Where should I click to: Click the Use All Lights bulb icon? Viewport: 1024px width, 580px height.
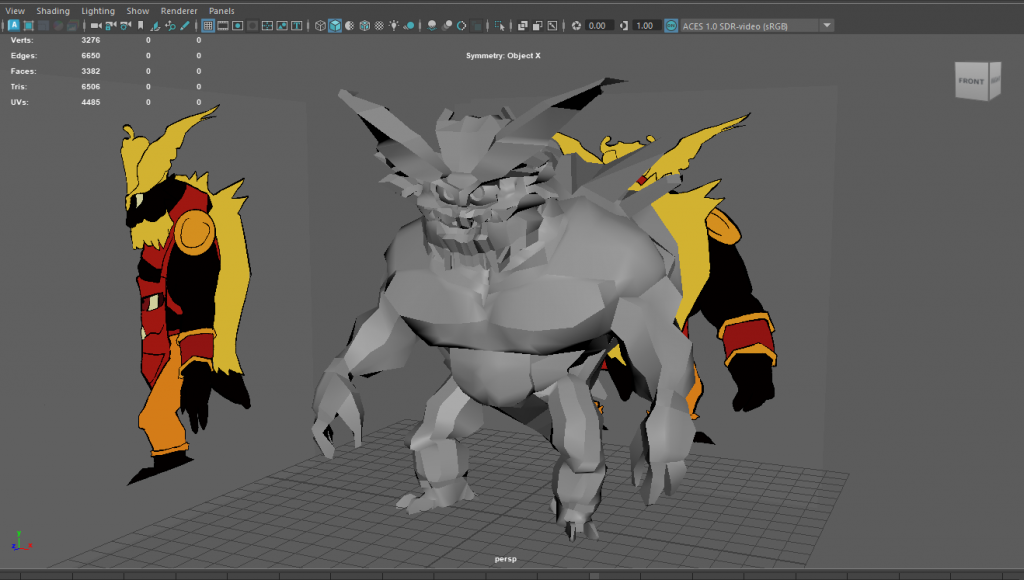coord(395,25)
